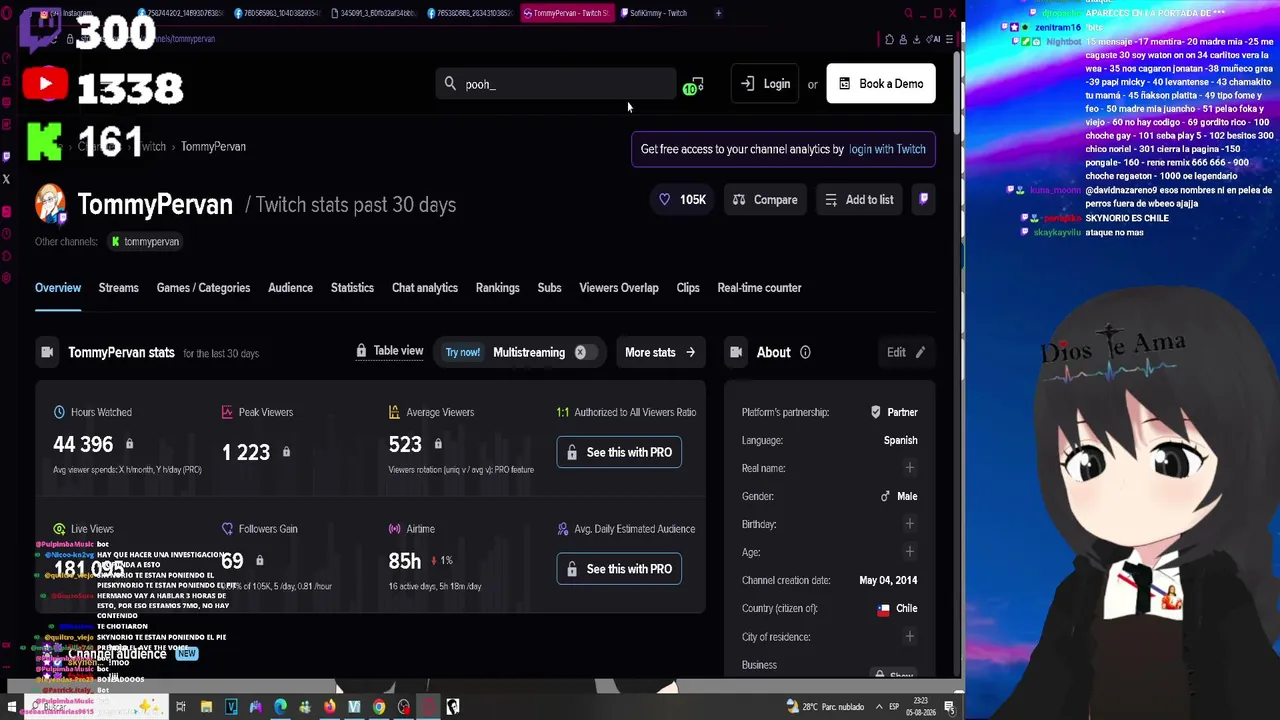Open the Statistics tab
Viewport: 1280px width, 720px height.
pyautogui.click(x=352, y=288)
